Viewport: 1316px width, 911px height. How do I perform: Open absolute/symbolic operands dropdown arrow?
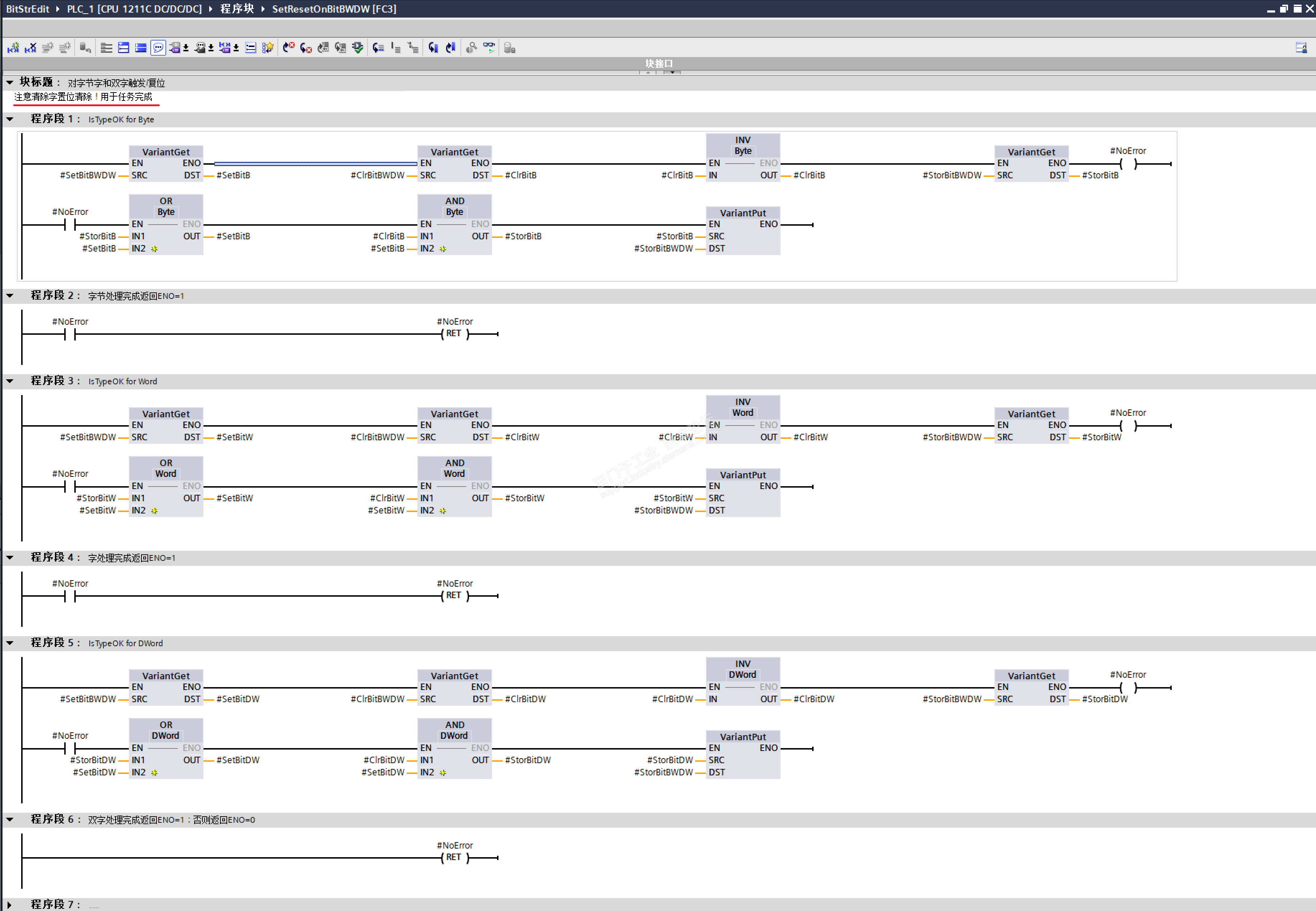(x=186, y=48)
